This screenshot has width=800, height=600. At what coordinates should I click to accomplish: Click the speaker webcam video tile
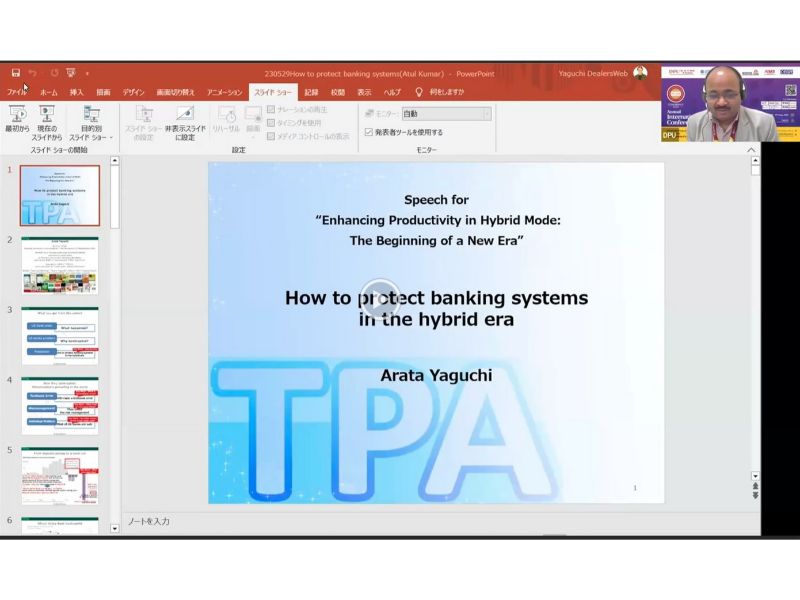click(x=731, y=104)
